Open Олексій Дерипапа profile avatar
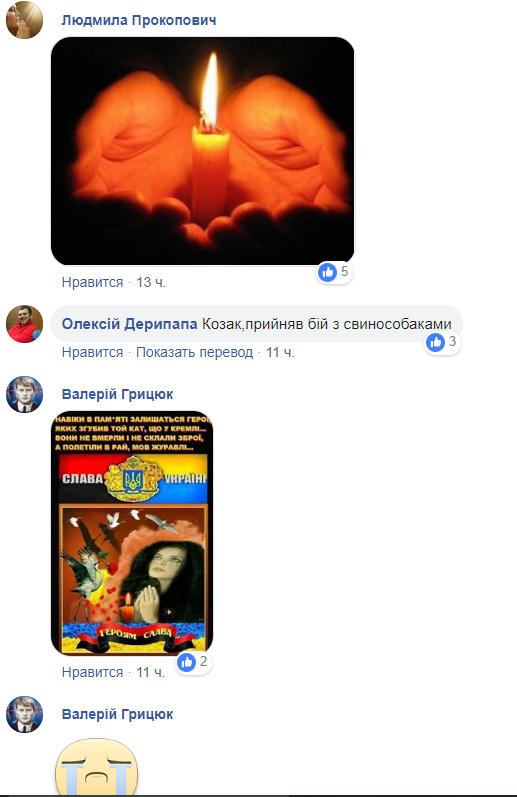517x797 pixels. click(x=24, y=324)
